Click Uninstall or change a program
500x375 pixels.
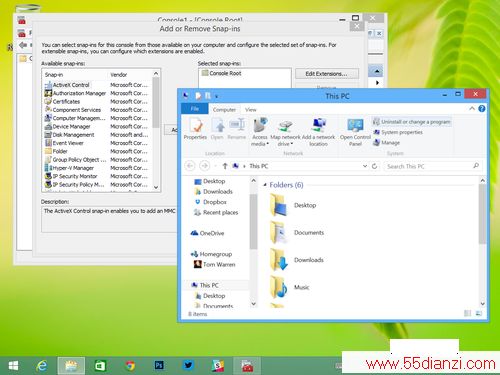point(412,122)
